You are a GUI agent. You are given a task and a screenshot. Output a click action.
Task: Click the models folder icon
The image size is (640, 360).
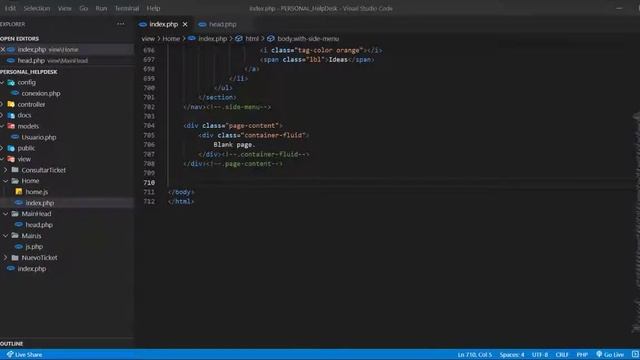coord(11,127)
